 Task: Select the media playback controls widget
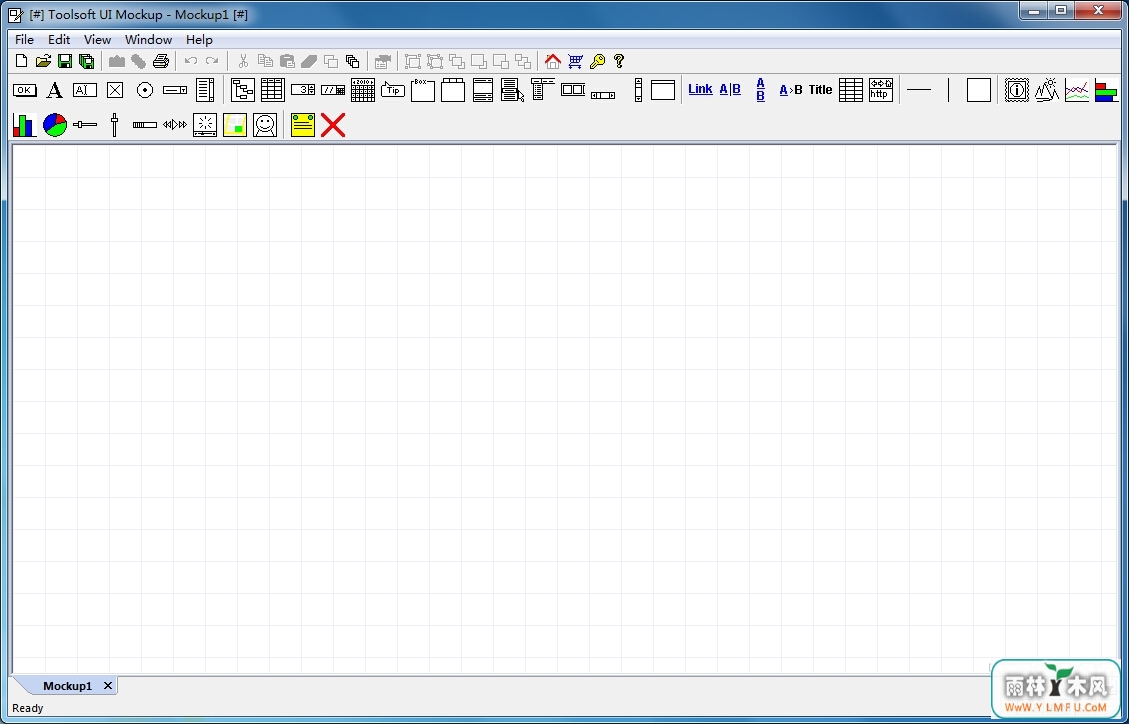(175, 125)
